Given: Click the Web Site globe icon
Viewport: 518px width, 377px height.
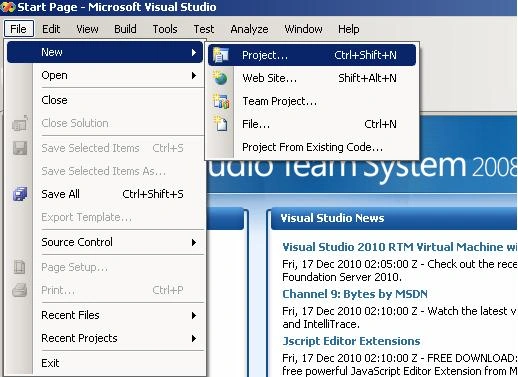Looking at the screenshot, I should (220, 78).
